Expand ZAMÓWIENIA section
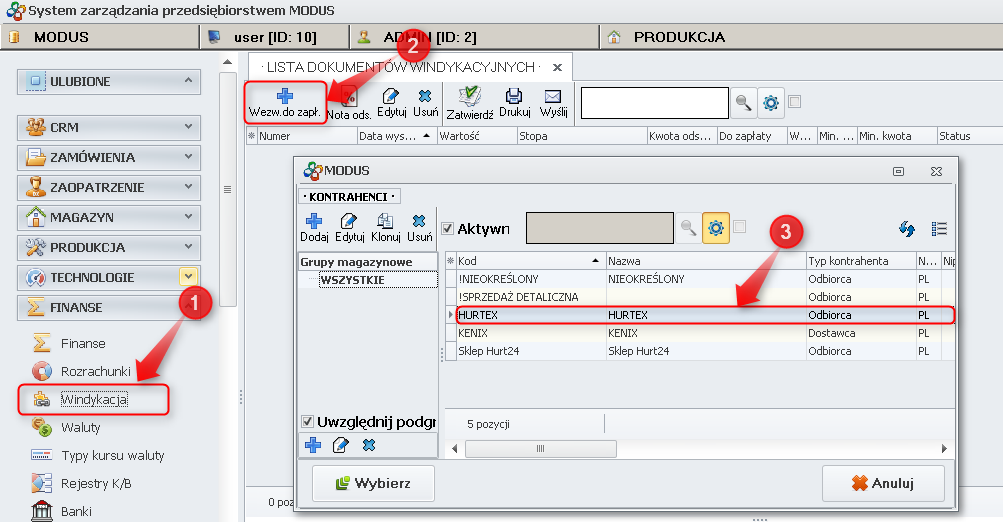The width and height of the screenshot is (1003, 522). [x=188, y=157]
